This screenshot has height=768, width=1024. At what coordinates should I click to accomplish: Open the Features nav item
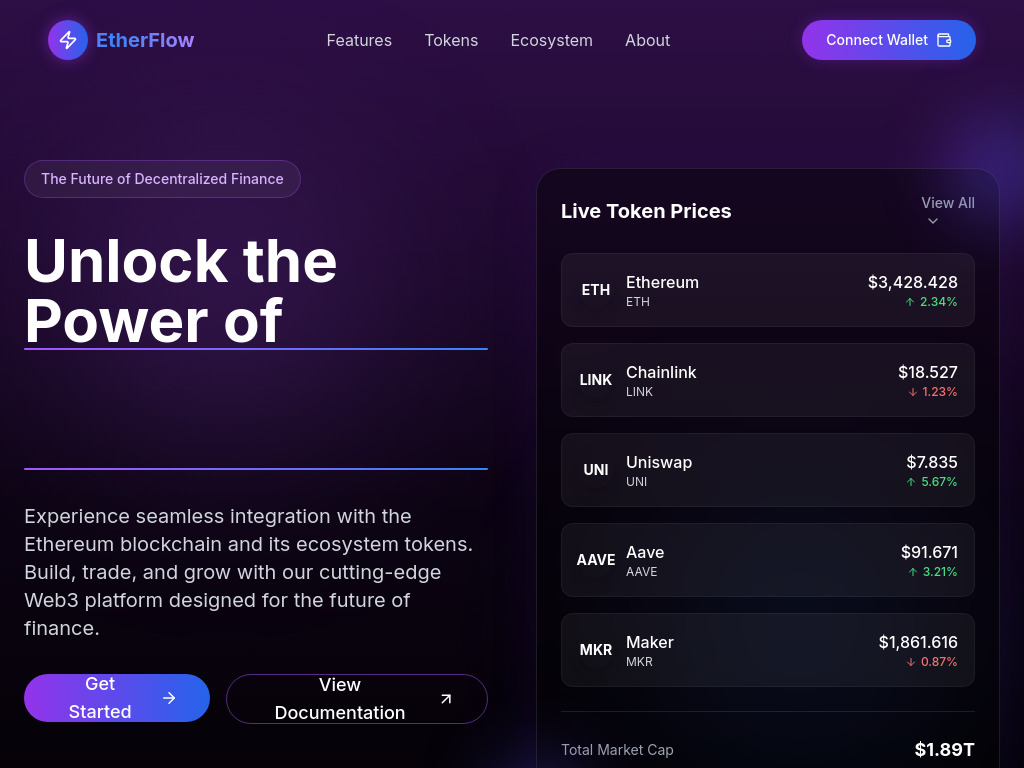click(x=359, y=40)
